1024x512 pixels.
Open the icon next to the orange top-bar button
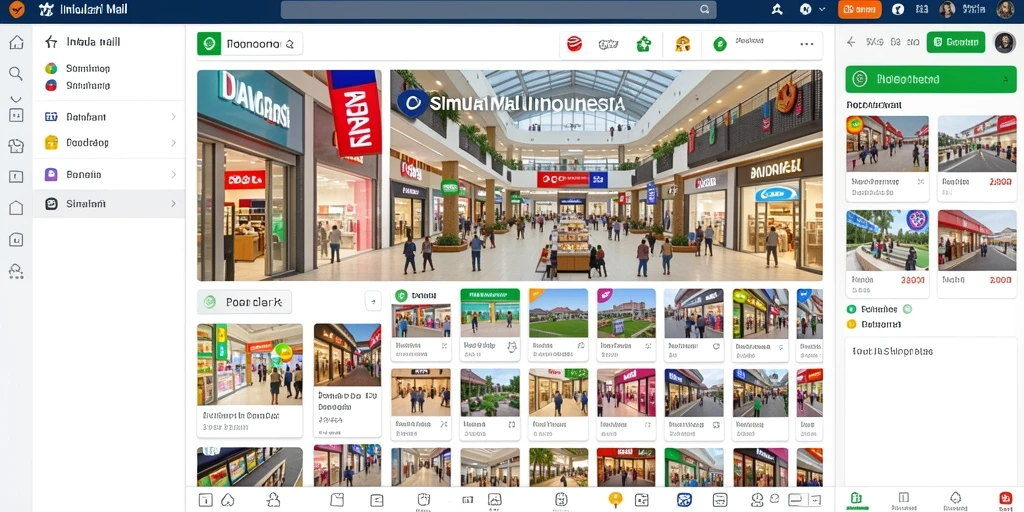898,9
